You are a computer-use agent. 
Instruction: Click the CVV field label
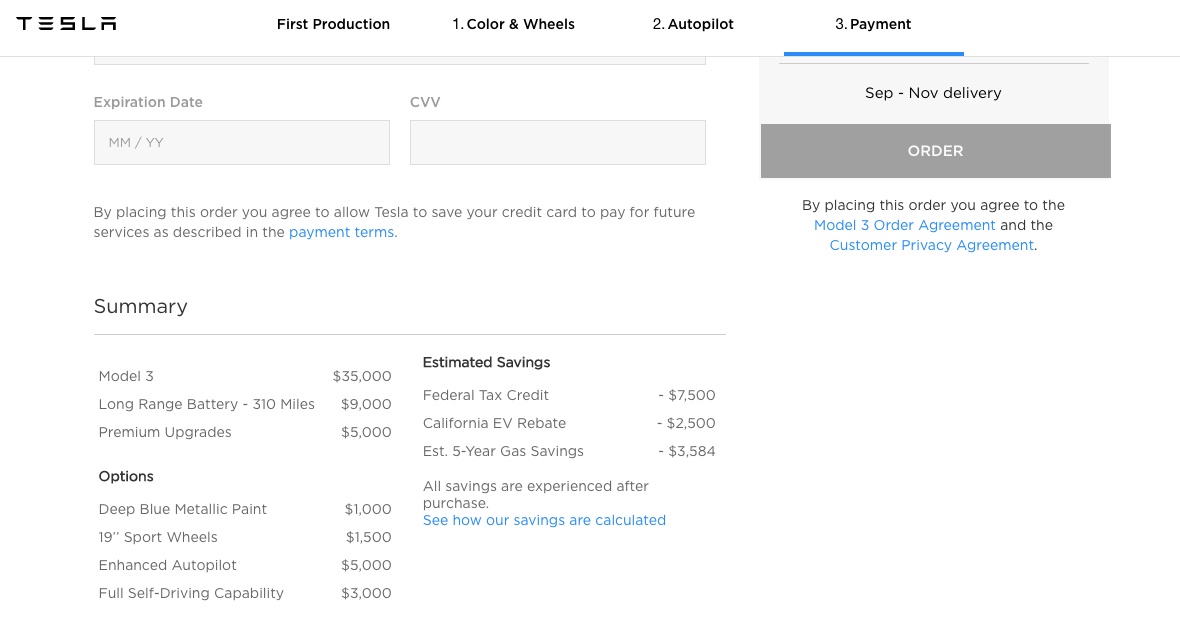click(425, 102)
